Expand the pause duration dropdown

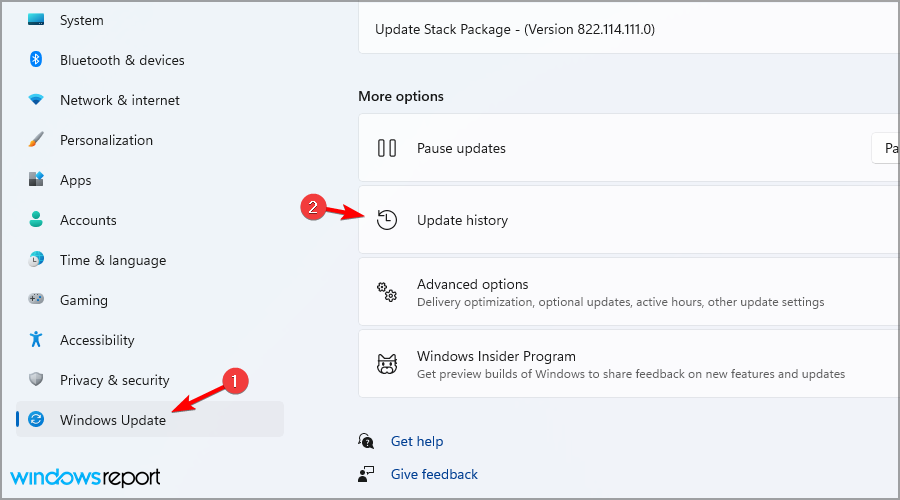(886, 148)
